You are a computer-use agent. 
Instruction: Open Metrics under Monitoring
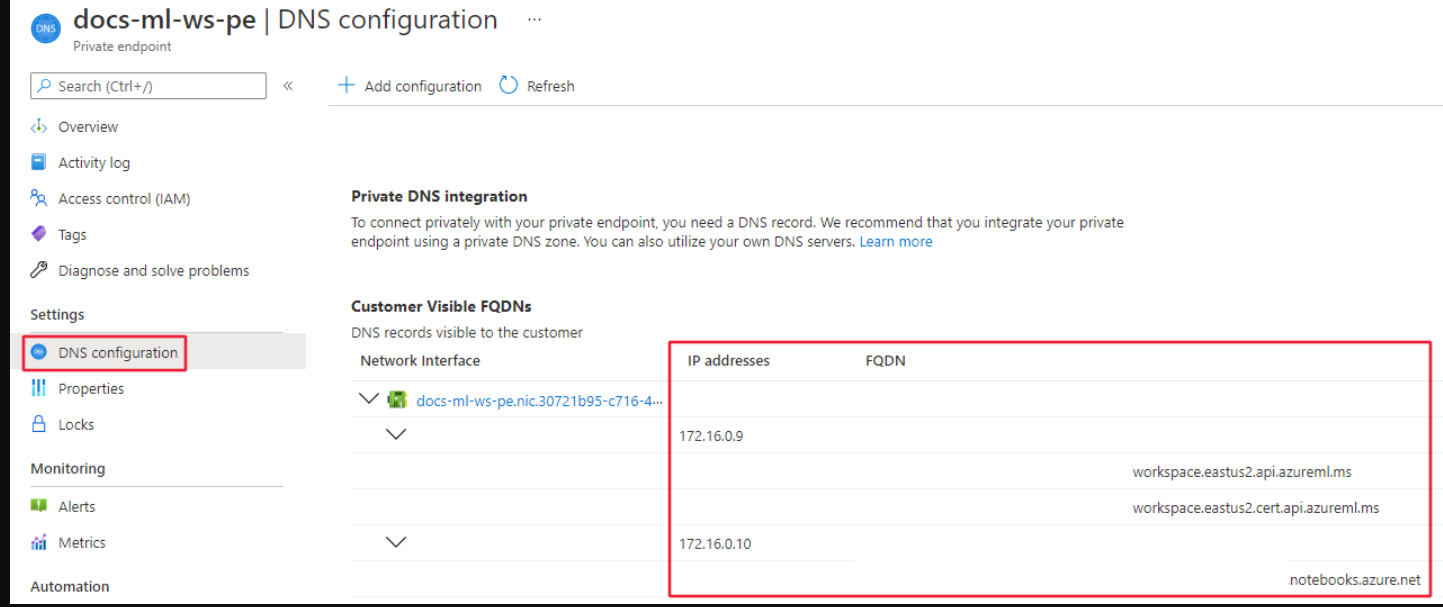point(82,543)
